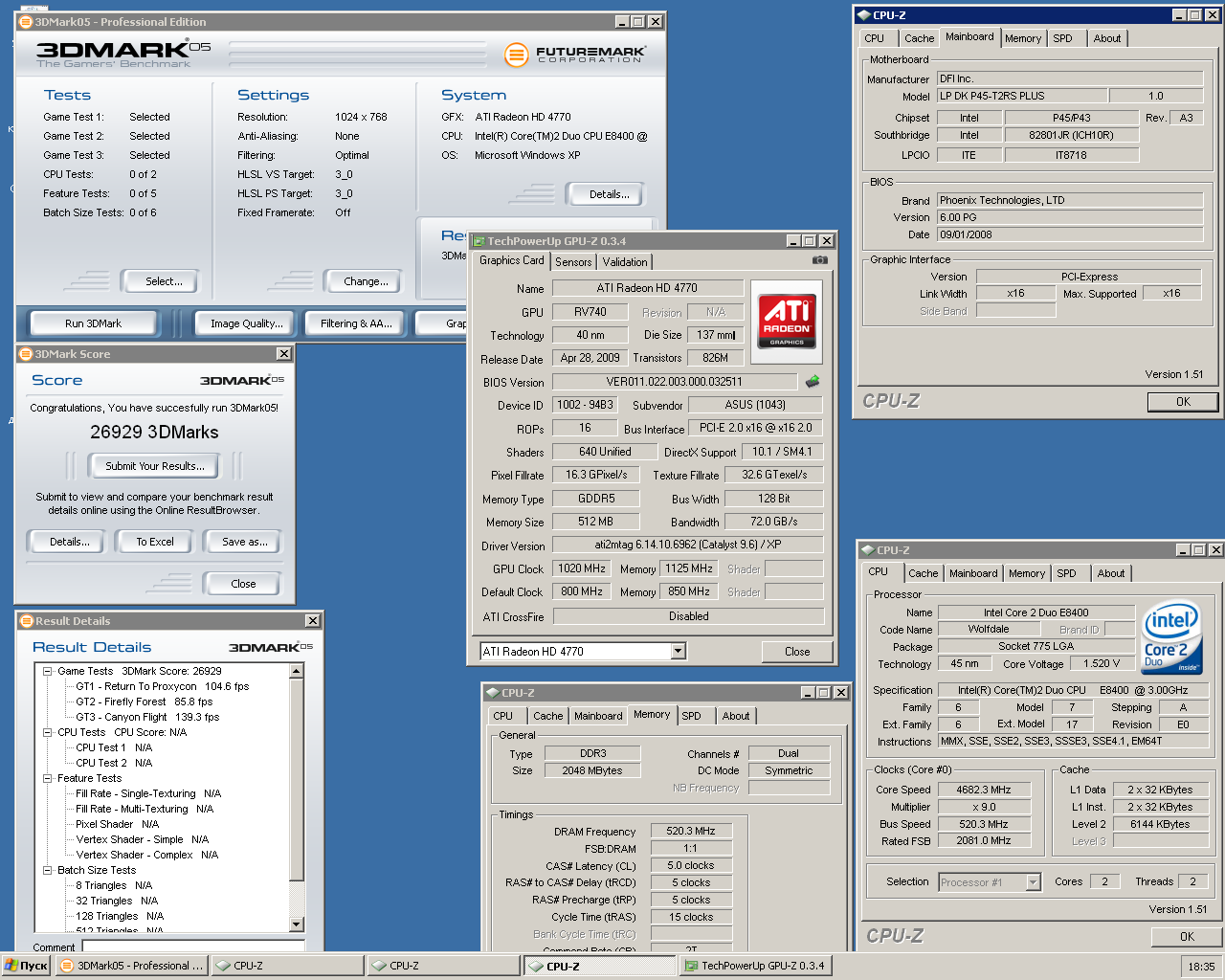1225x980 pixels.
Task: Click the Result Details scrollbar down arrow
Action: point(297,924)
